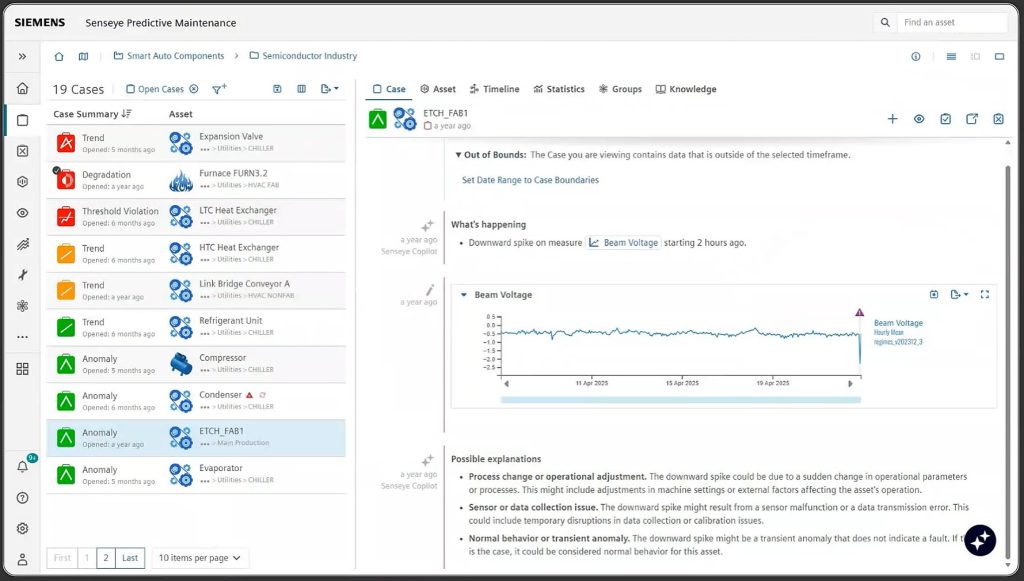The image size is (1024, 581).
Task: Switch to list layout view
Action: coord(951,57)
